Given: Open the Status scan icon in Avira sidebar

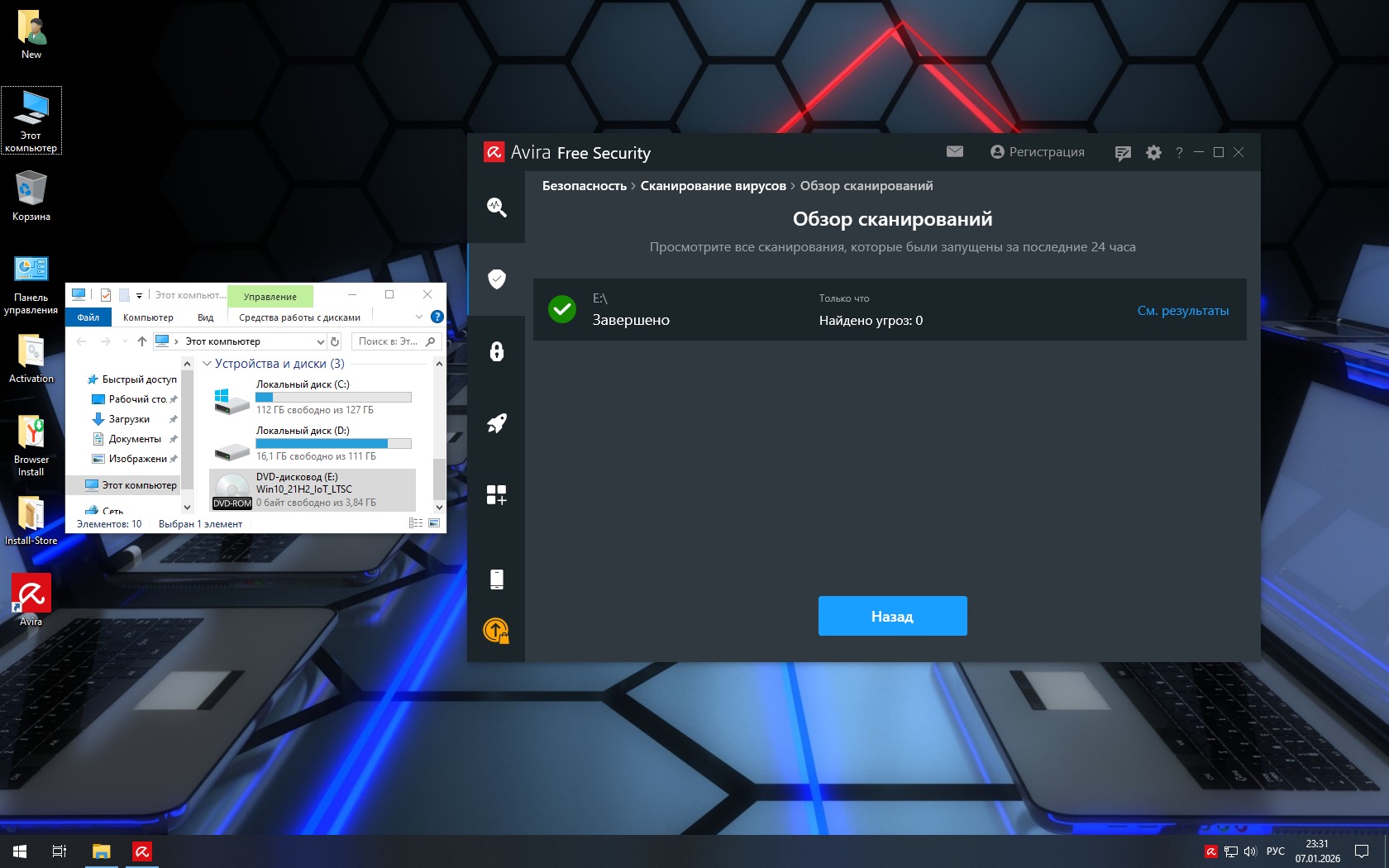Looking at the screenshot, I should tap(496, 207).
